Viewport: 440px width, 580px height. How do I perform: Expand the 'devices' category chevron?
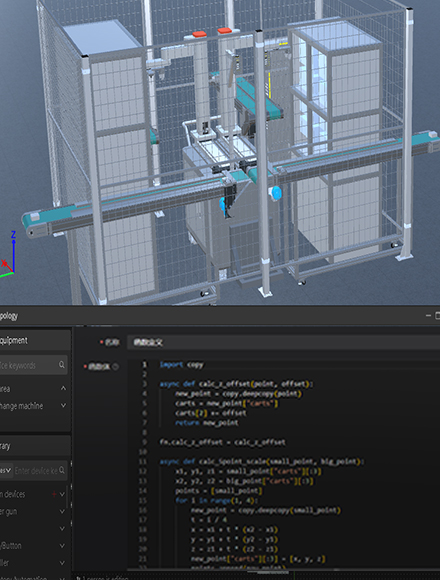tap(62, 494)
